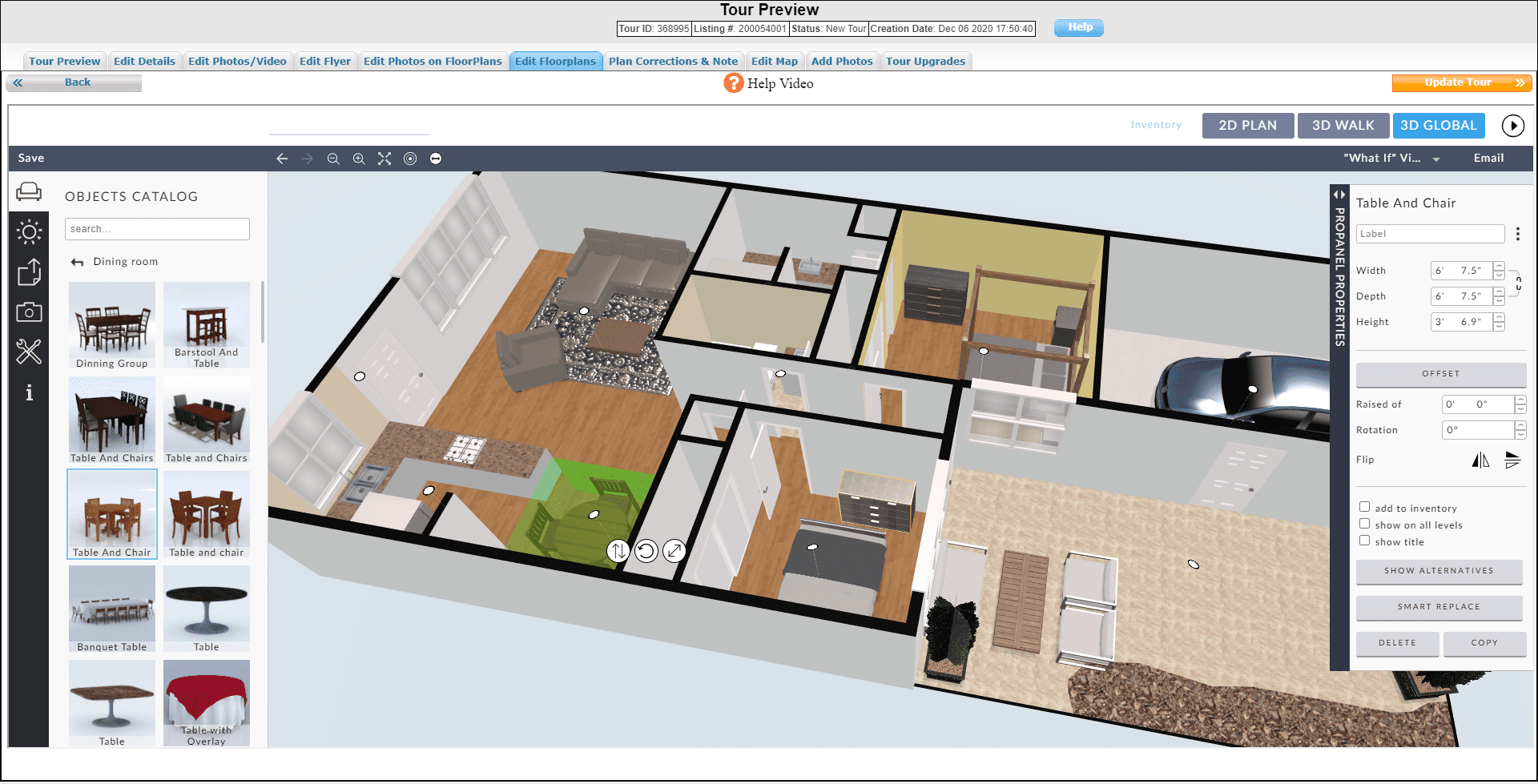
Task: Switch to 2D PLAN view
Action: coord(1247,126)
